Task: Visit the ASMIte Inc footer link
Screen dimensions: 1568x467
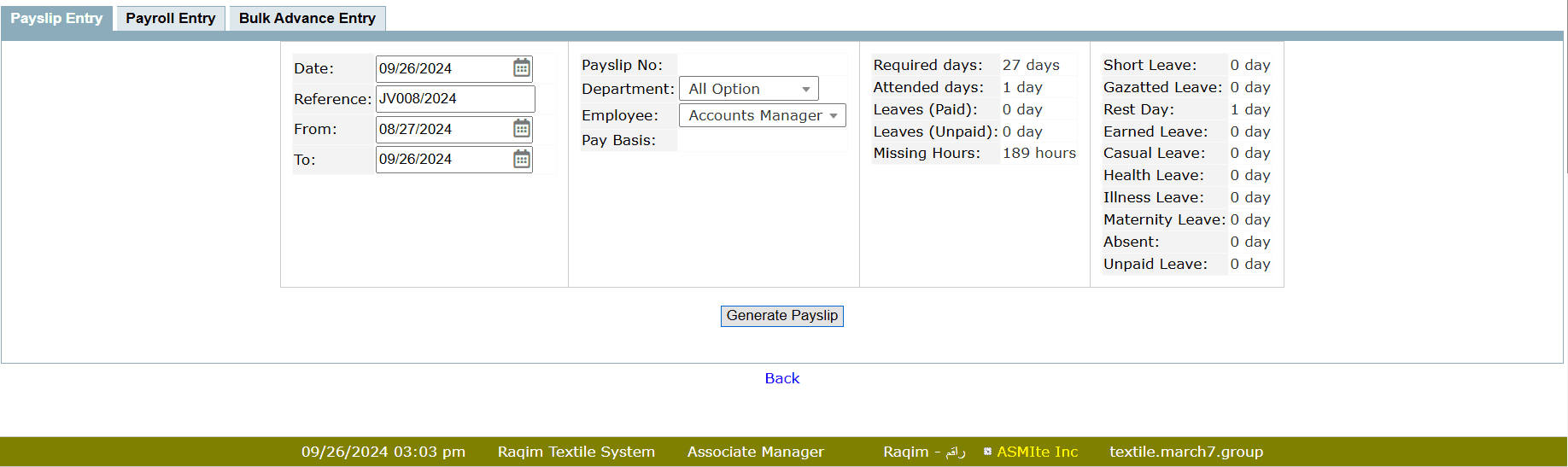Action: tap(1037, 452)
